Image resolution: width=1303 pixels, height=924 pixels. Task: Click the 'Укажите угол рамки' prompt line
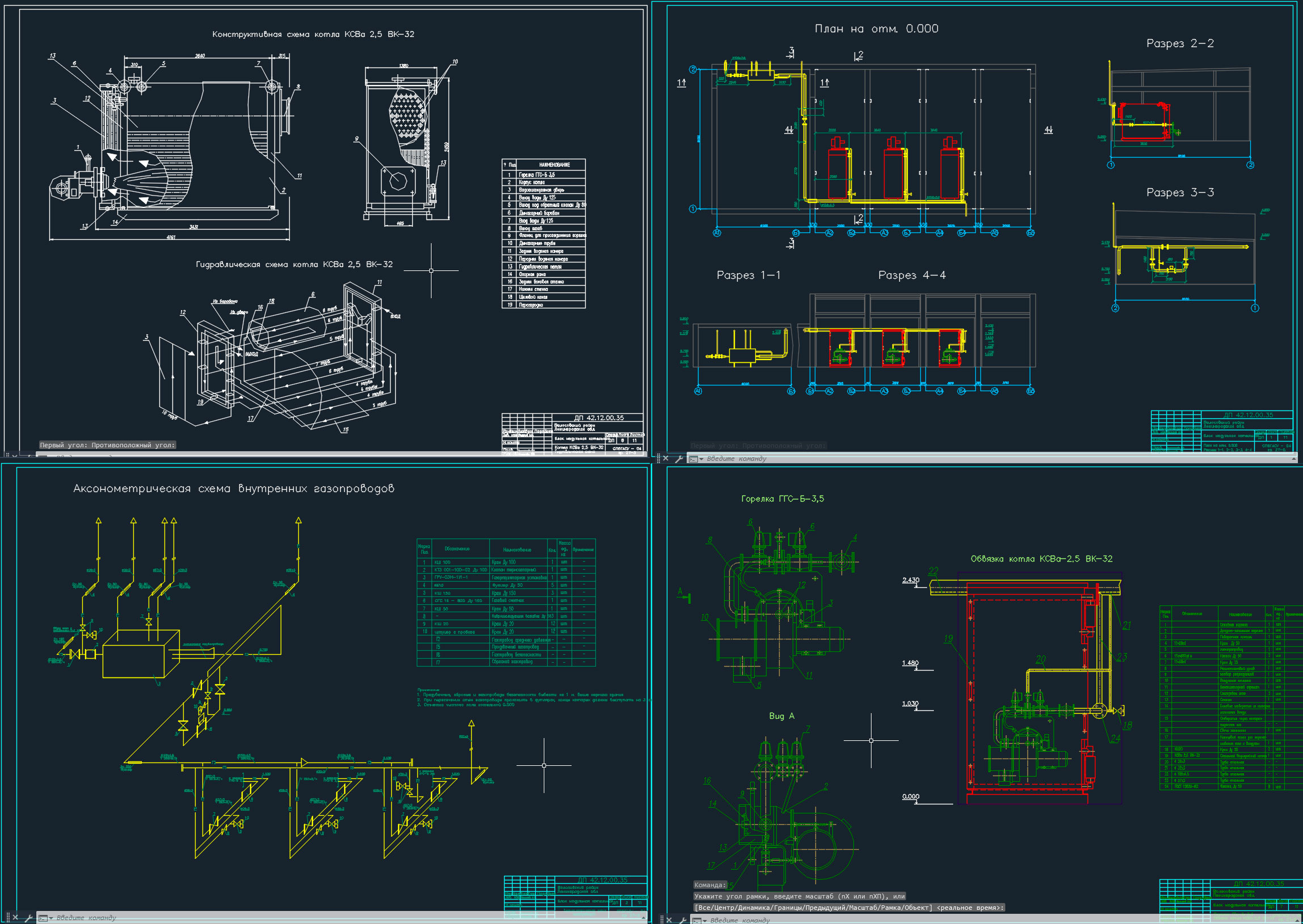[799, 896]
